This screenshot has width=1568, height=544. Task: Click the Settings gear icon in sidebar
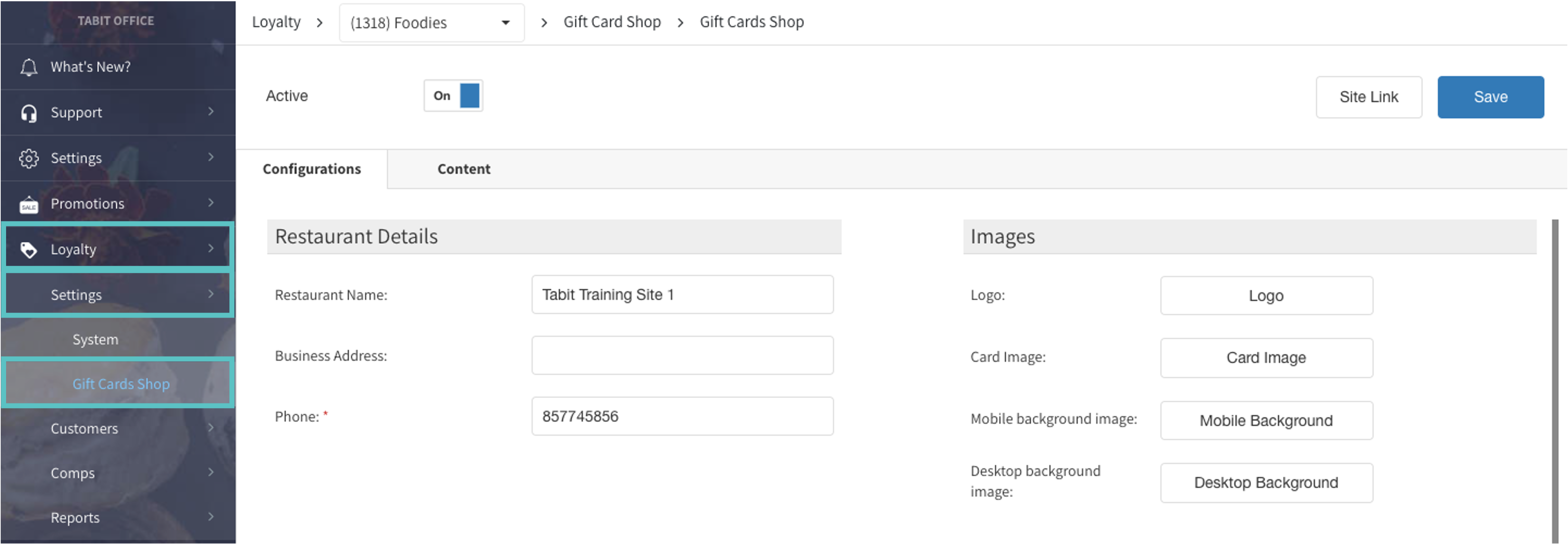[x=29, y=158]
